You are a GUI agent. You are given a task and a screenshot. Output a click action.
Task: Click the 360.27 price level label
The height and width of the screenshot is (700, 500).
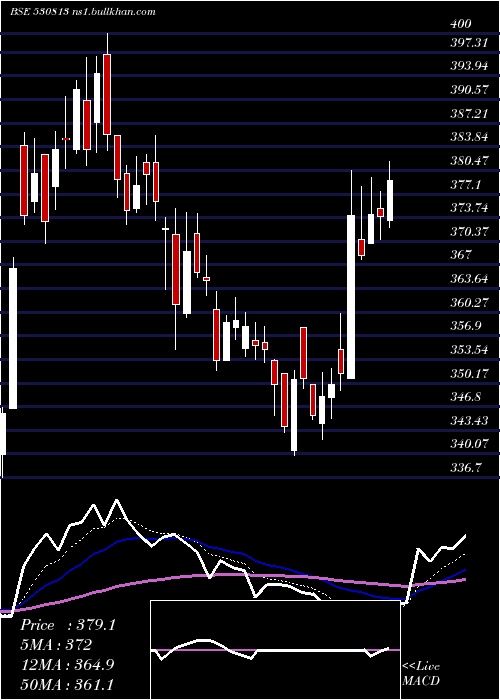(x=469, y=303)
